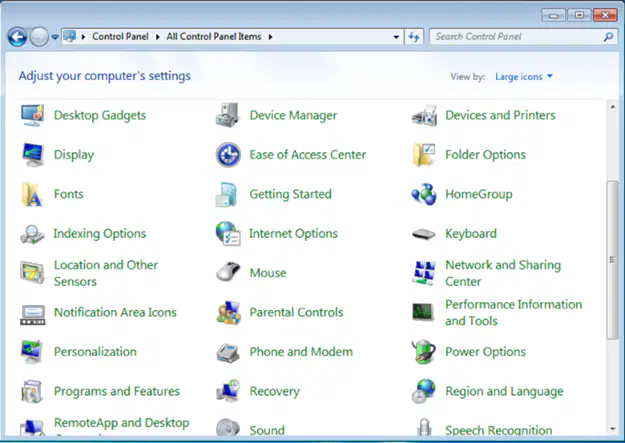
Task: Open the Keyboard icon
Action: point(423,234)
